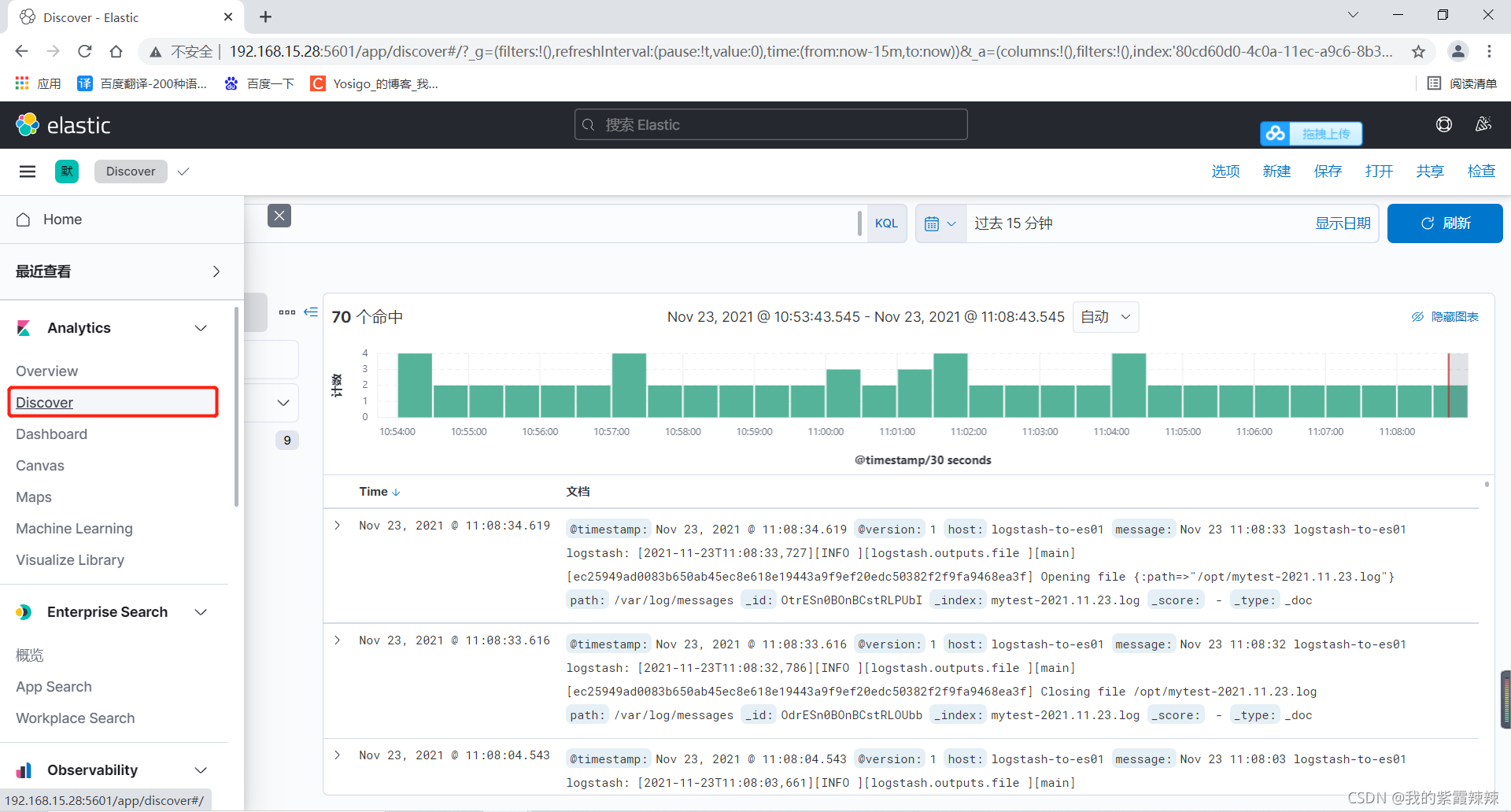Open Canvas in sidebar
The image size is (1511, 812).
[40, 466]
